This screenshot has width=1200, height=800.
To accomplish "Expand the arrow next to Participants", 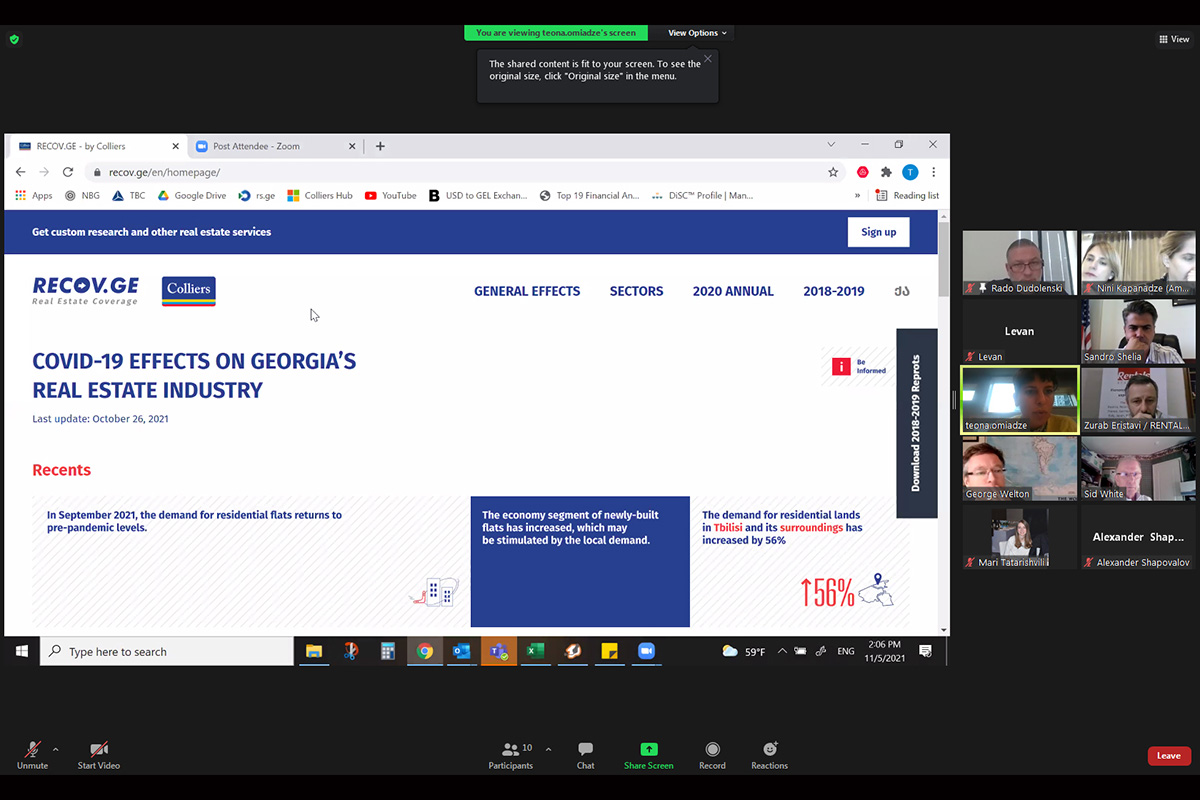I will coord(548,749).
